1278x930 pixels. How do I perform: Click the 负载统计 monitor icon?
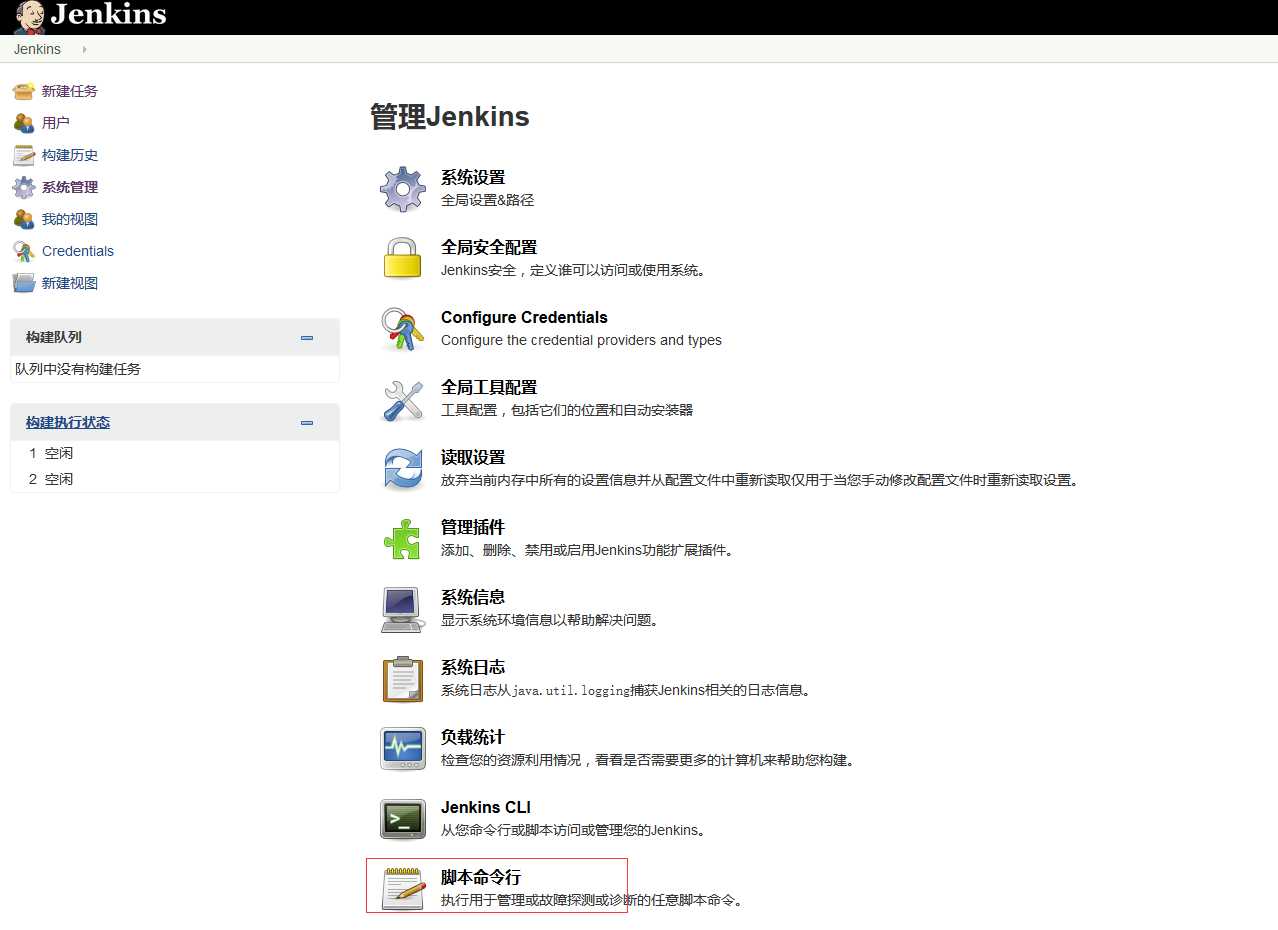point(403,749)
